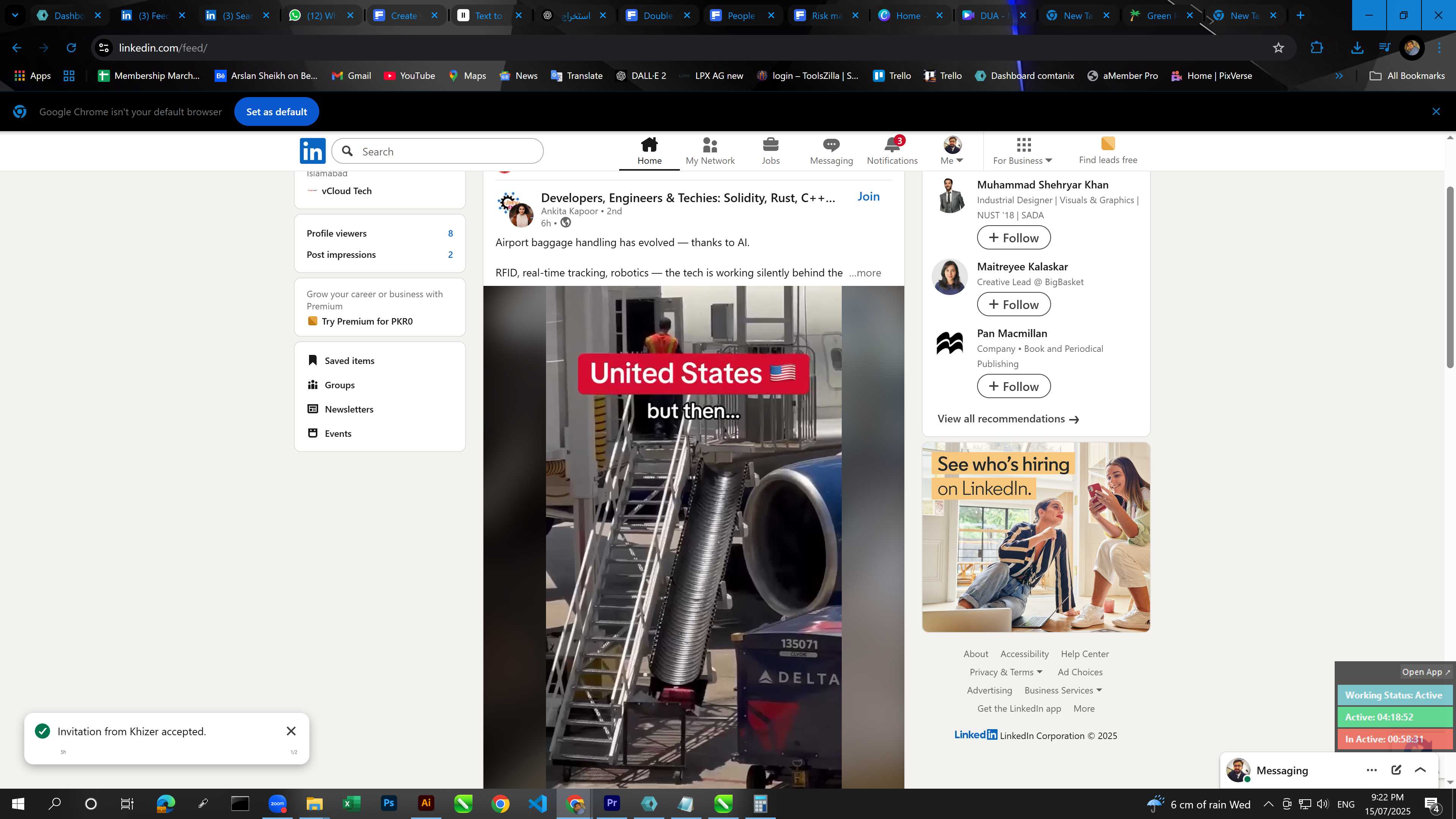1456x819 pixels.
Task: Expand the Me profile dropdown
Action: (x=952, y=151)
